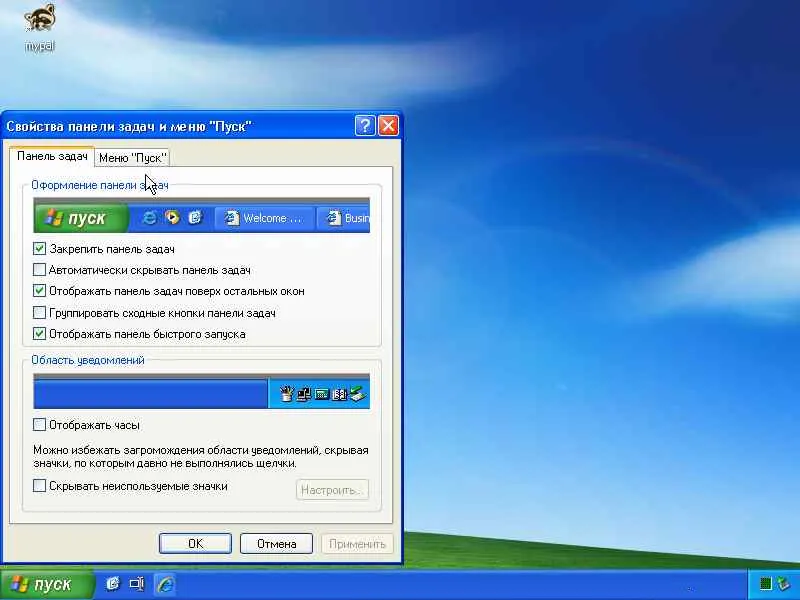Click the dialog title bar text
The width and height of the screenshot is (800, 600).
[129, 126]
